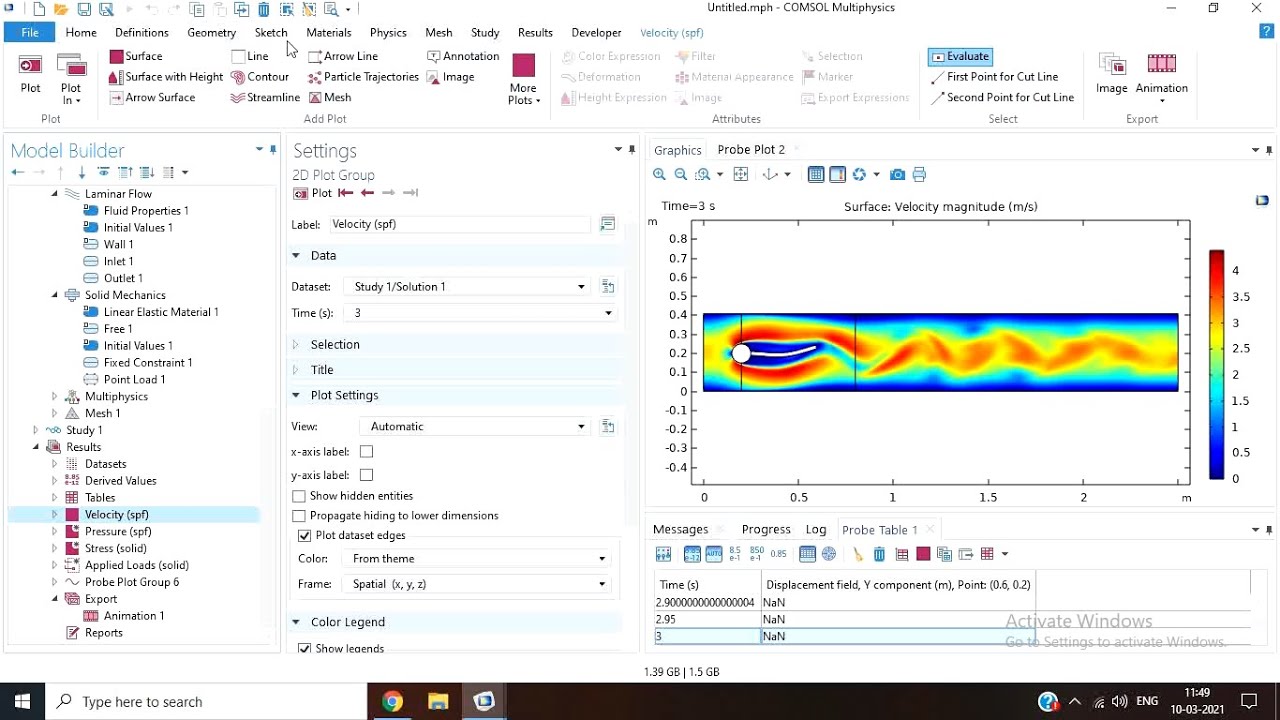
Task: Select Pressure (spf) in Model Builder tree
Action: [x=118, y=531]
